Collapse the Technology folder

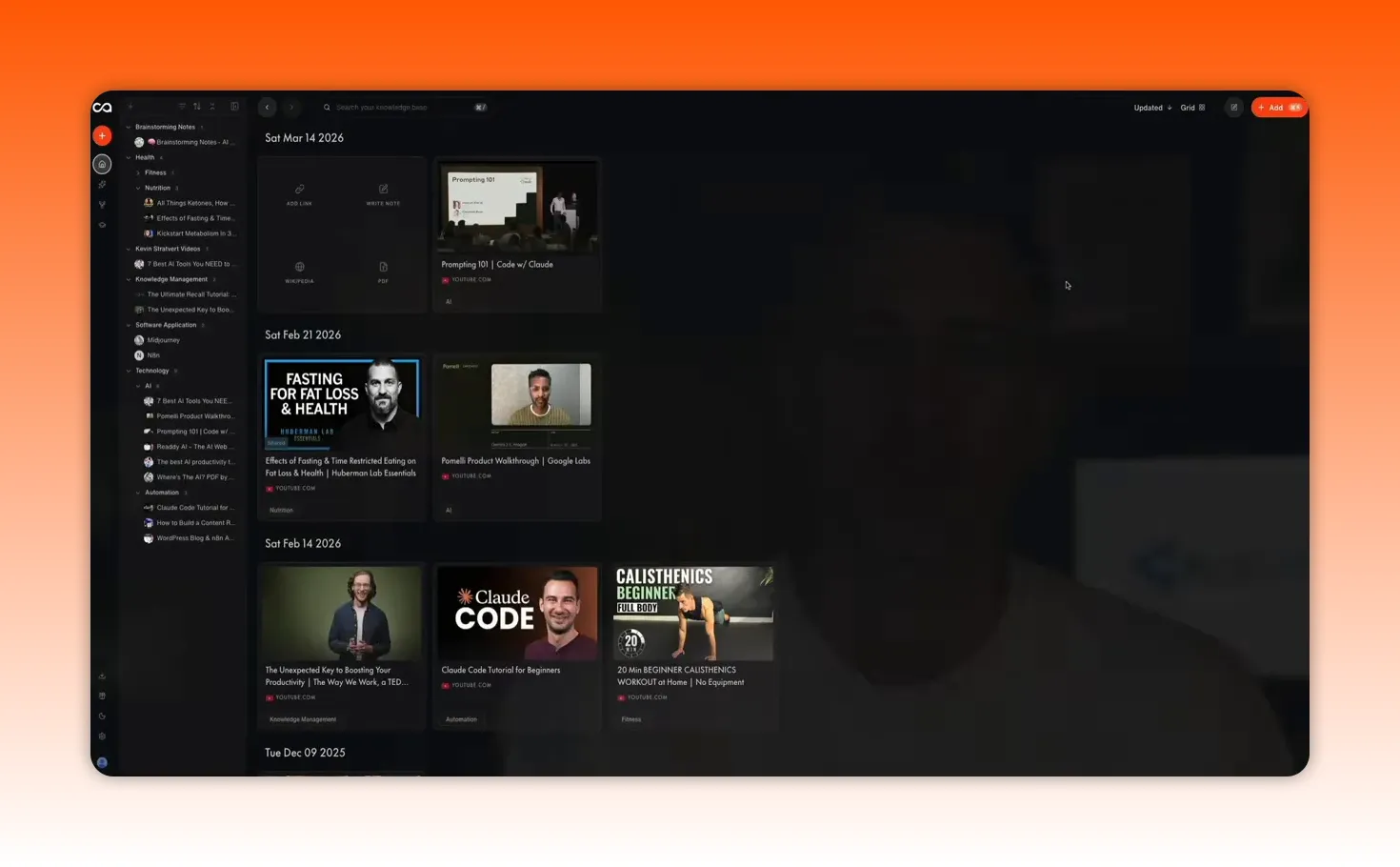[x=129, y=371]
